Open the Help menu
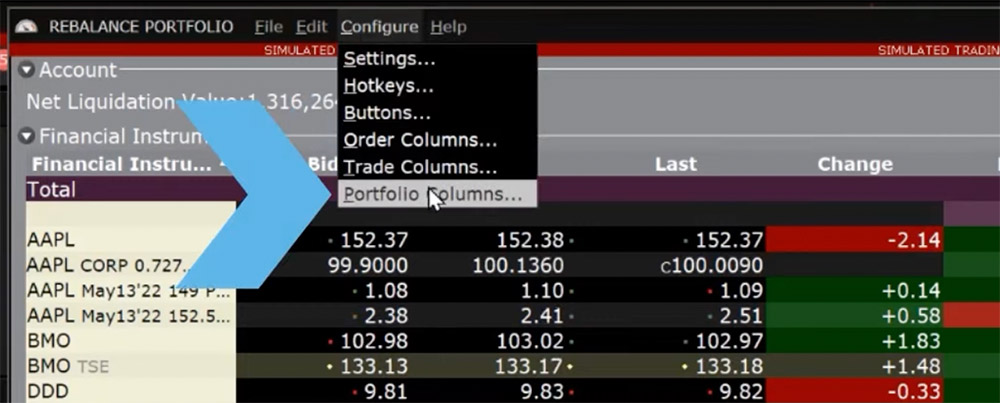The width and height of the screenshot is (1000, 403). point(448,27)
